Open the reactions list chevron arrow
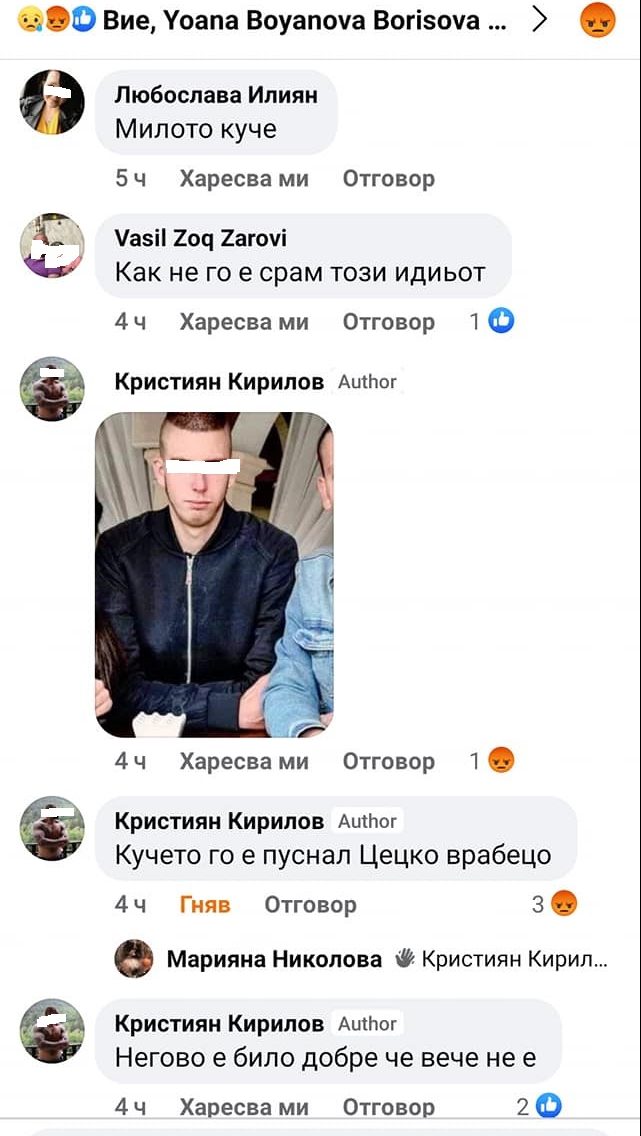641x1136 pixels. (x=539, y=20)
